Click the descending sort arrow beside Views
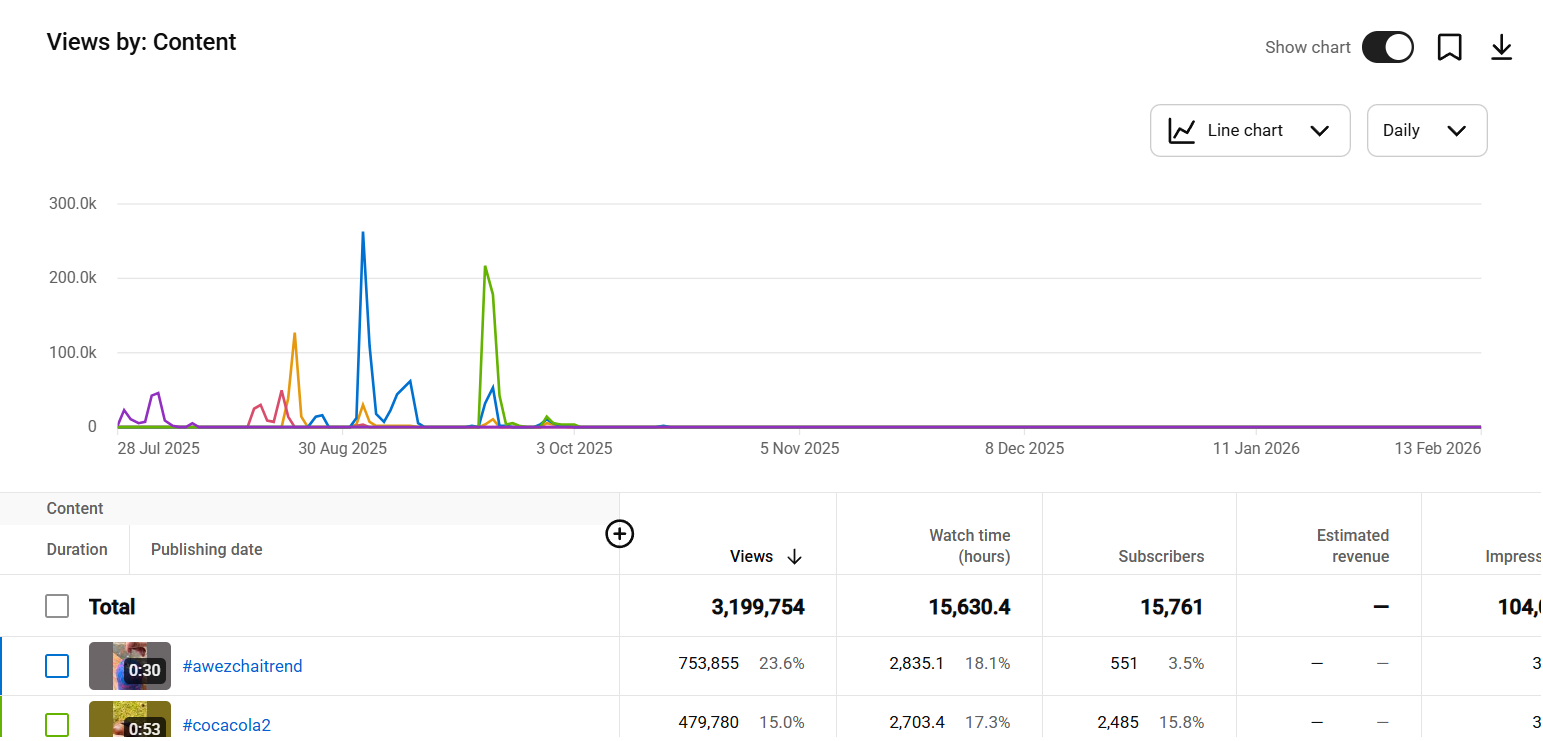Viewport: 1543px width, 741px height. pyautogui.click(x=795, y=557)
